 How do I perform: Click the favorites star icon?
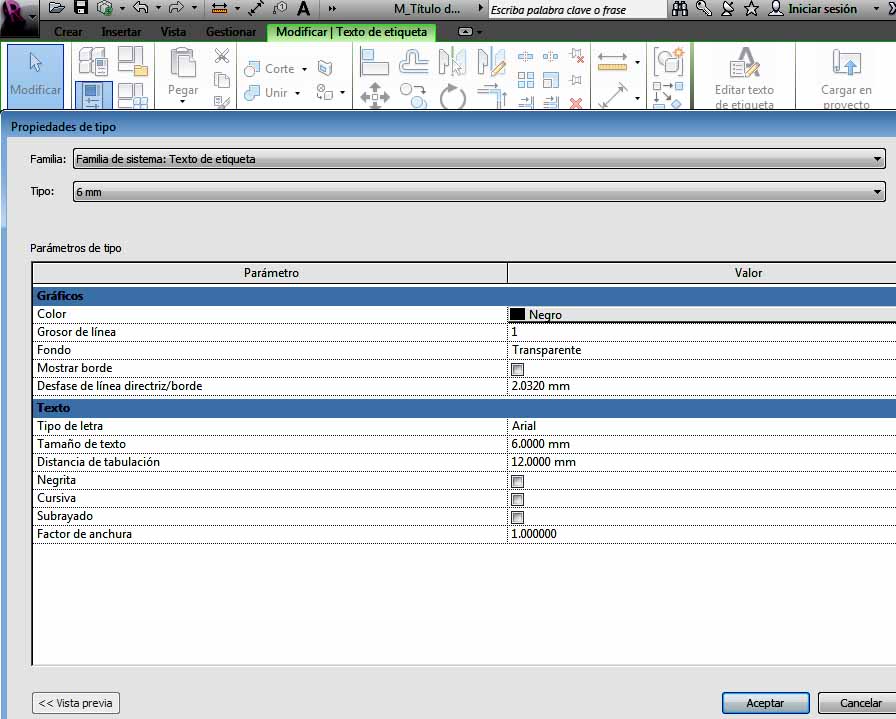751,9
